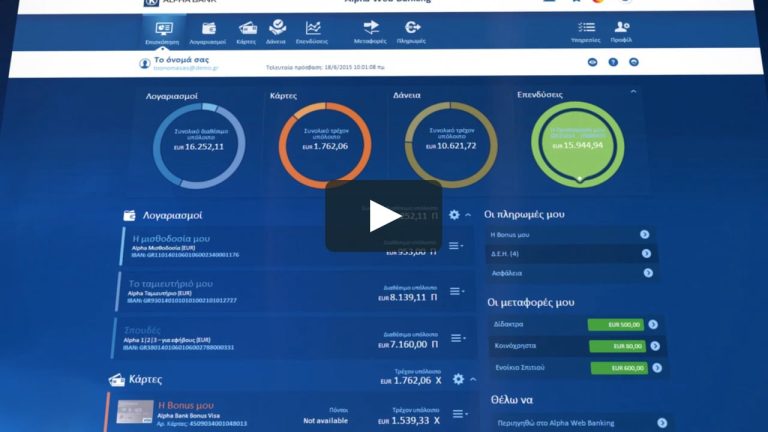
Task: Click the balance EUR 8.139,11
Action: click(408, 297)
